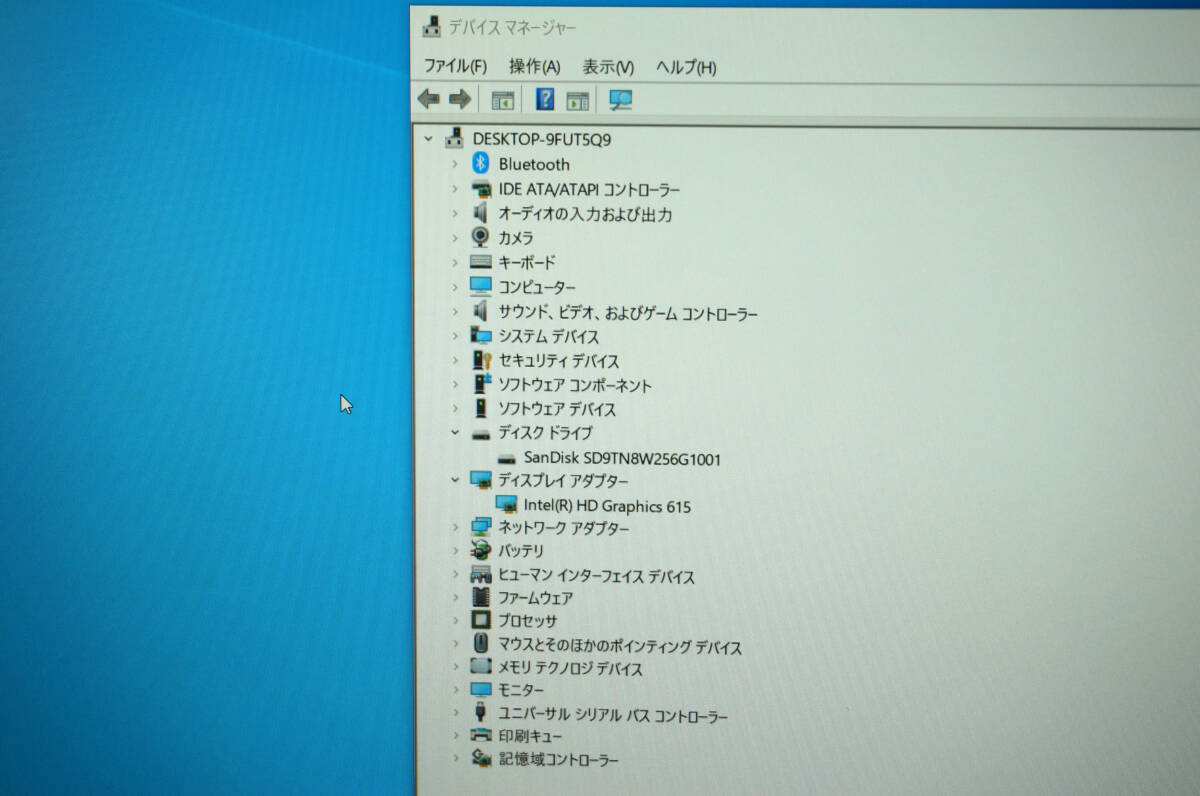Click the Bluetooth category icon

(480, 164)
